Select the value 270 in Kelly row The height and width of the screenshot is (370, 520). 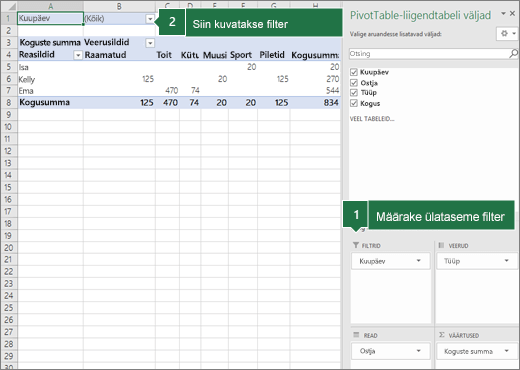[x=315, y=79]
